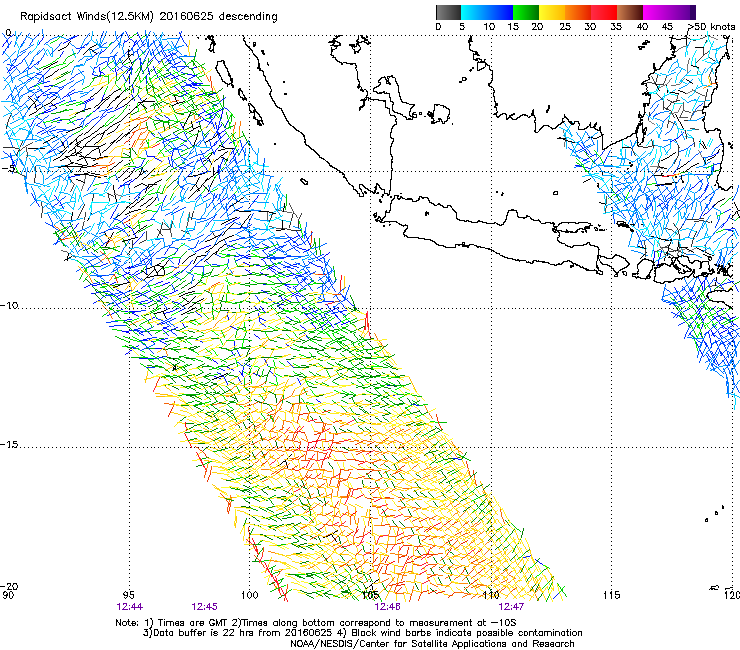Click the purple time label '12:45'
The width and height of the screenshot is (740, 650).
point(204,607)
